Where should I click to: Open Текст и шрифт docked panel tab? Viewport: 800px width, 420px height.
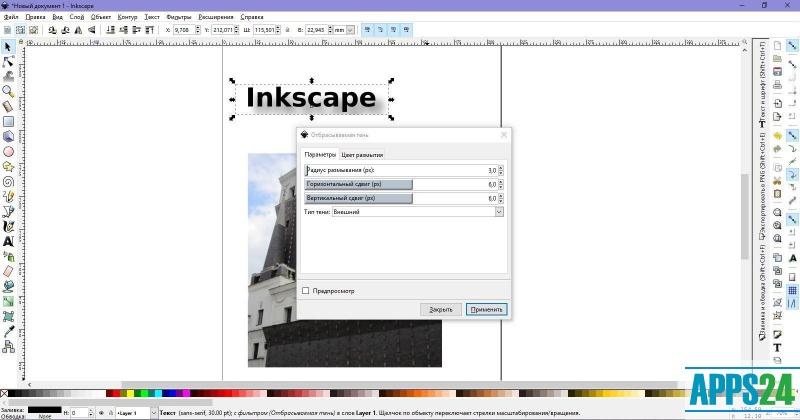pos(762,85)
